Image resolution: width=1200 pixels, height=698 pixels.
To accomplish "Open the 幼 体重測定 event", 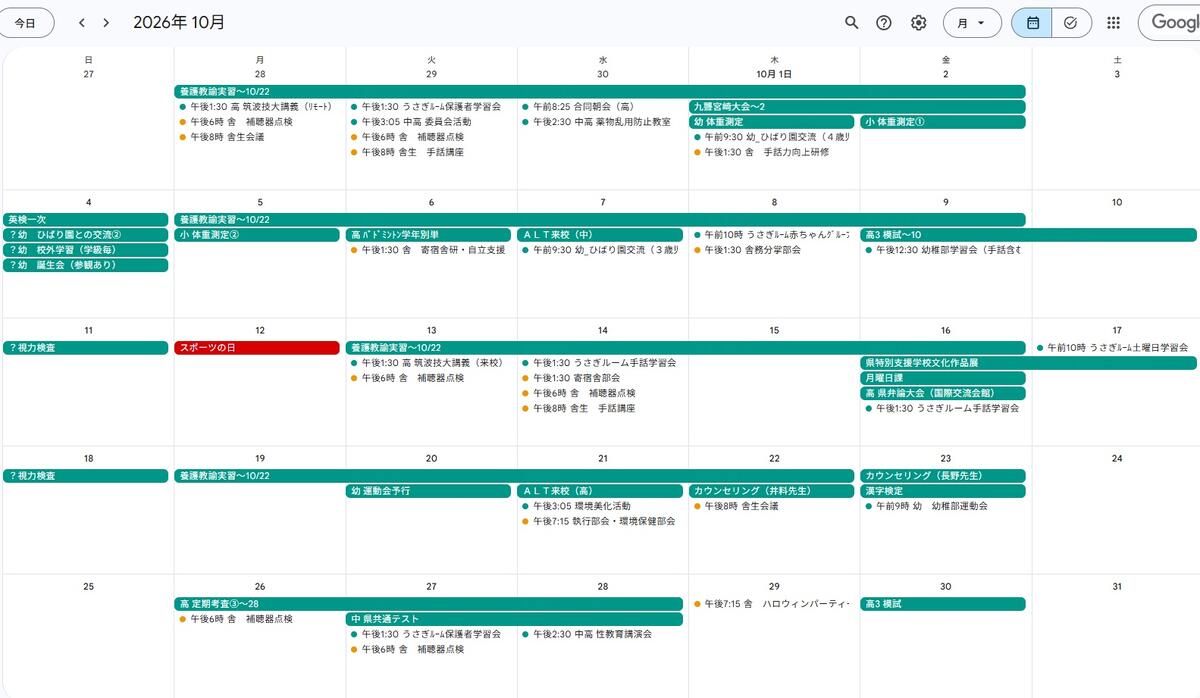I will pos(772,122).
